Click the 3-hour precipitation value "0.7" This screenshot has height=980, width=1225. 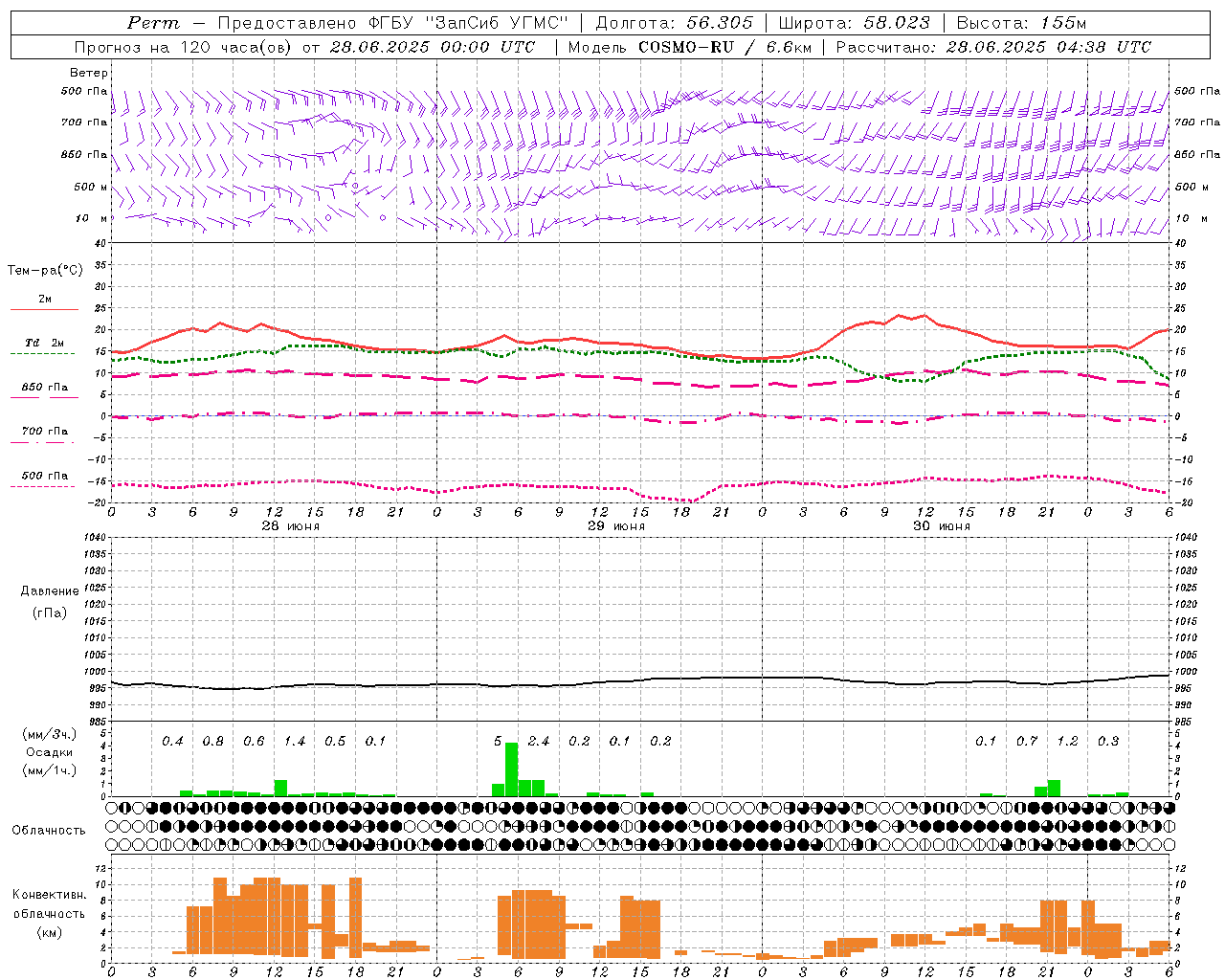click(x=1027, y=742)
